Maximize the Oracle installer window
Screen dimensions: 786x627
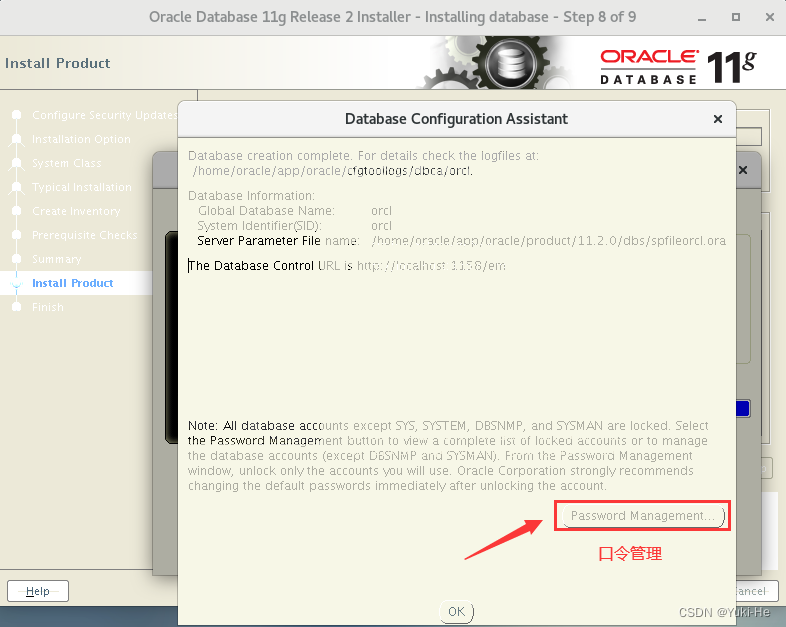735,17
